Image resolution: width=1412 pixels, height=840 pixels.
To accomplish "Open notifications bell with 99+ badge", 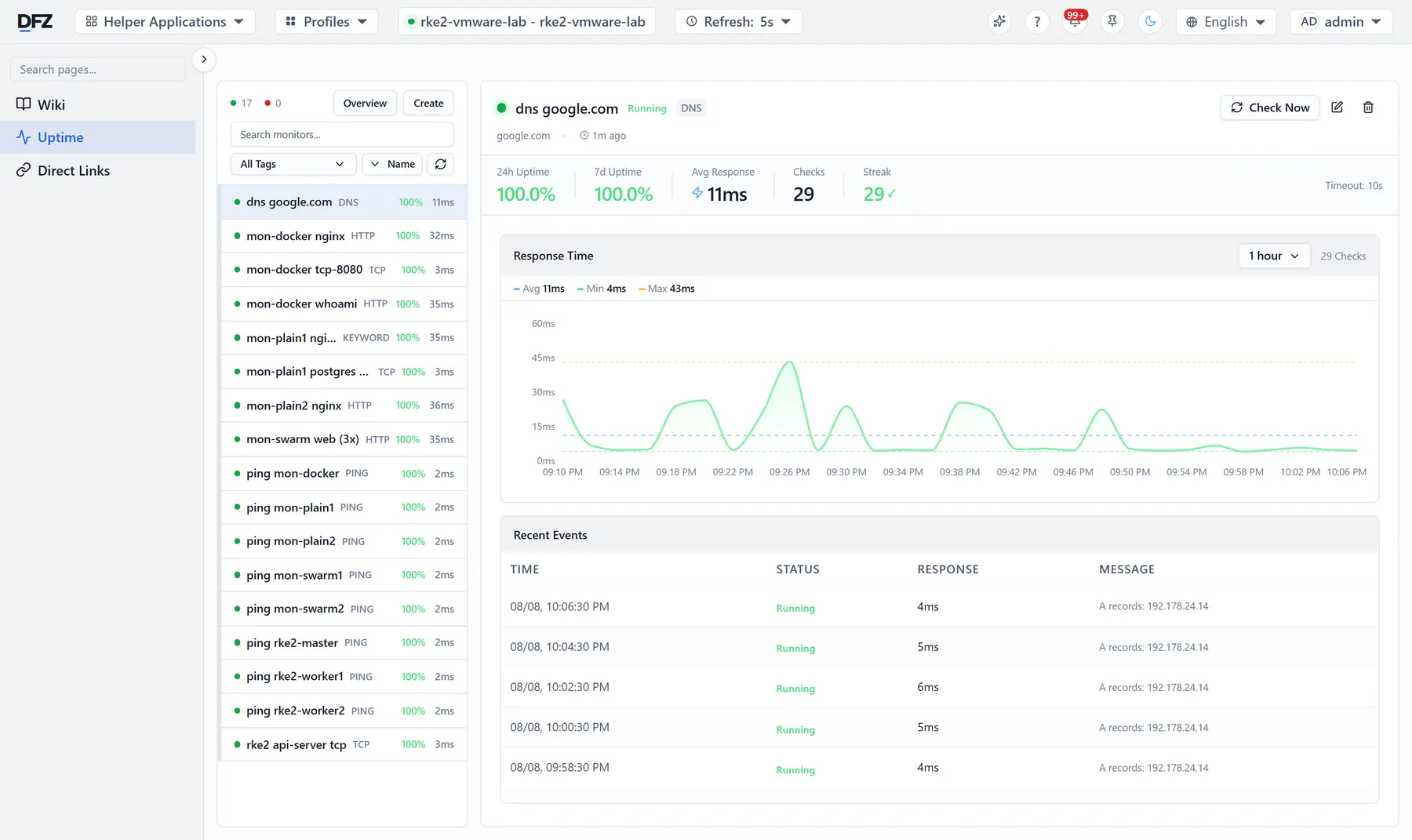I will pos(1075,22).
